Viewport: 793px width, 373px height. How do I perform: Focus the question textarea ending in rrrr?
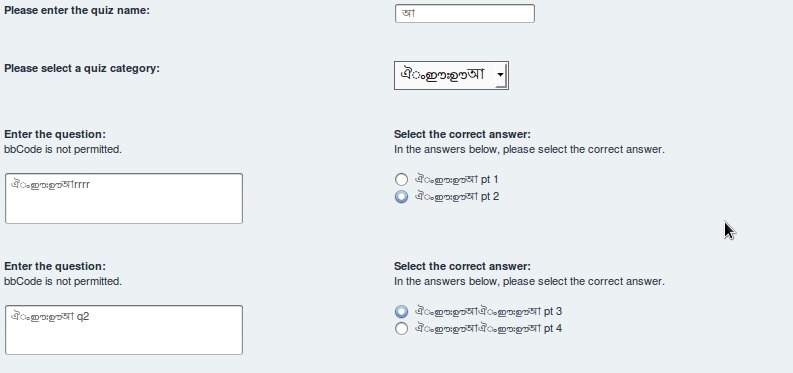(x=124, y=198)
